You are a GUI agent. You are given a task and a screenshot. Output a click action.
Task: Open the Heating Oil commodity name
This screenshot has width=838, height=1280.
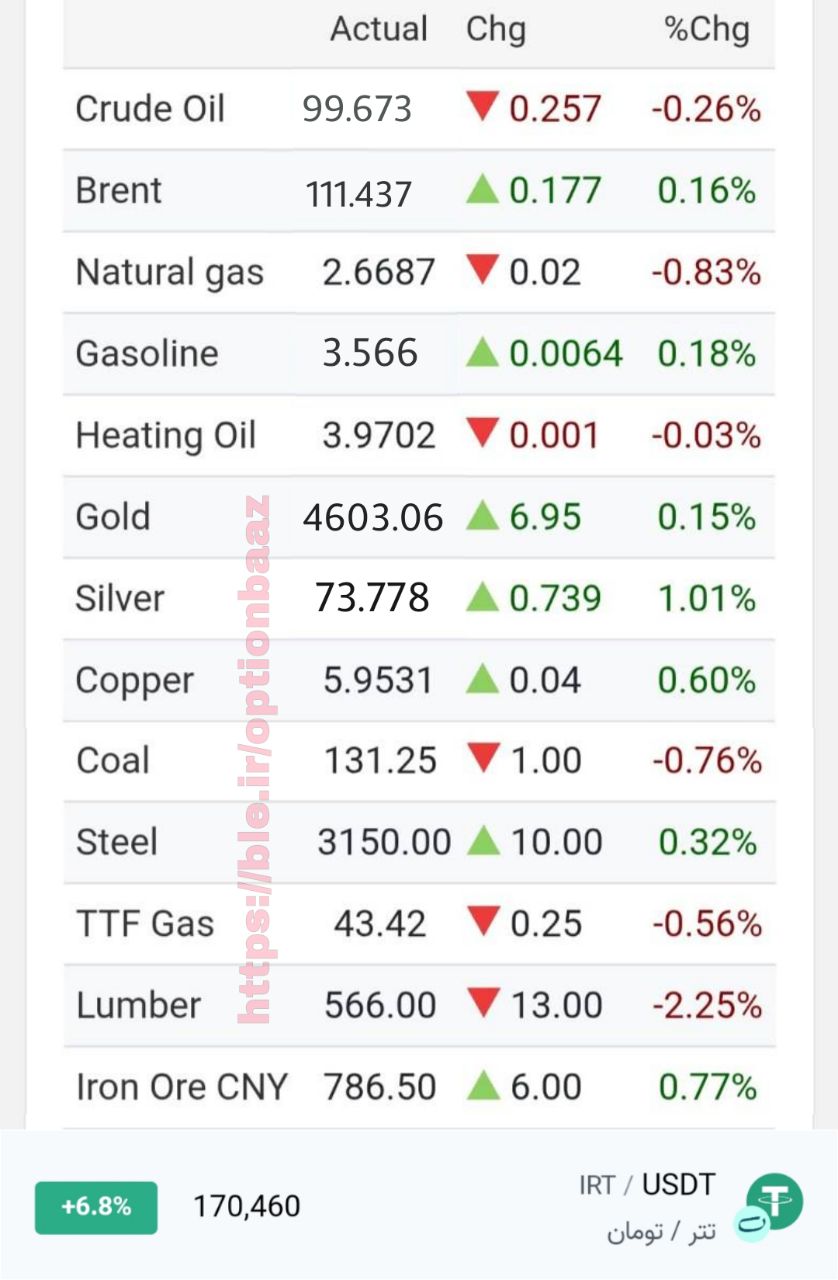click(166, 436)
